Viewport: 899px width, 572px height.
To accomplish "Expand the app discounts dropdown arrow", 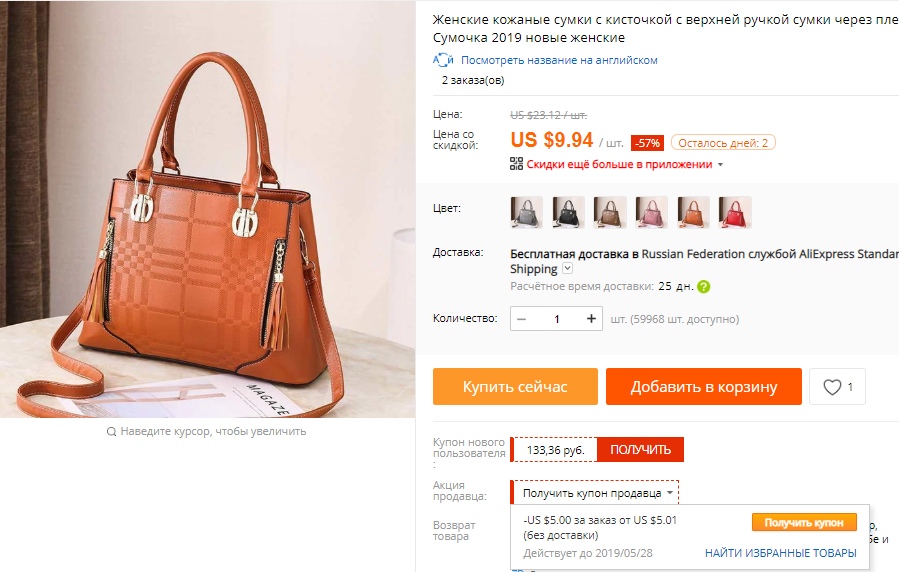I will [721, 164].
